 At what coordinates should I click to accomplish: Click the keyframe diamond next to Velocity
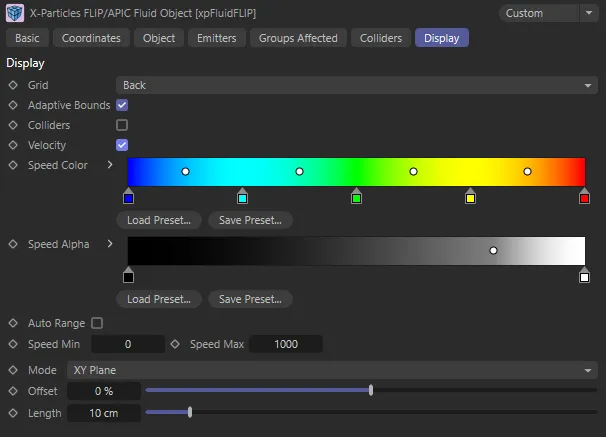tap(13, 145)
